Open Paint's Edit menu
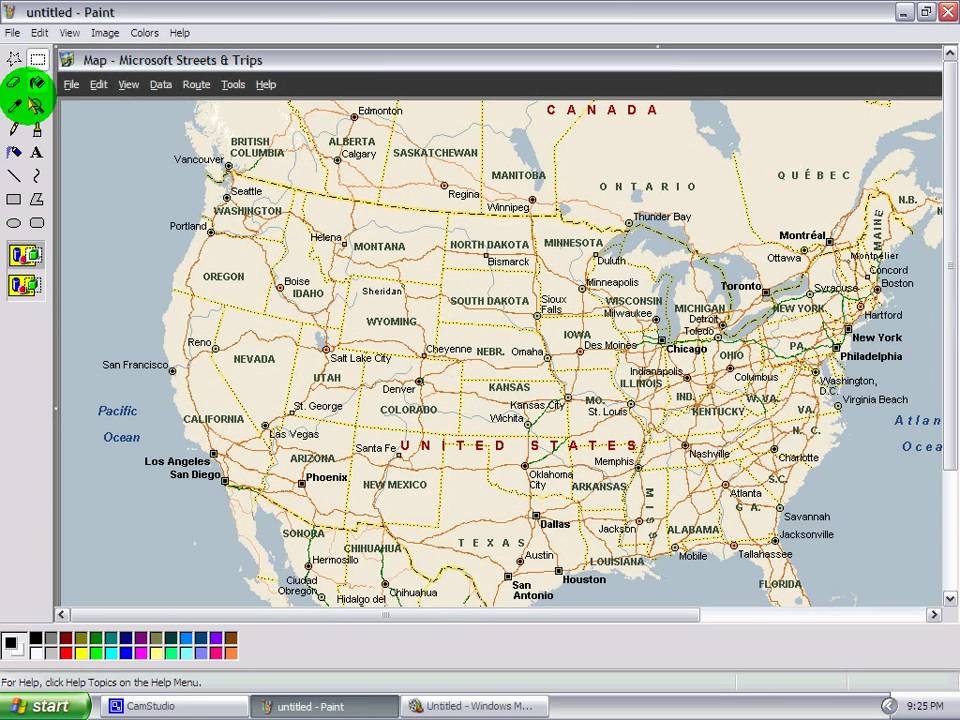960x720 pixels. (x=39, y=33)
